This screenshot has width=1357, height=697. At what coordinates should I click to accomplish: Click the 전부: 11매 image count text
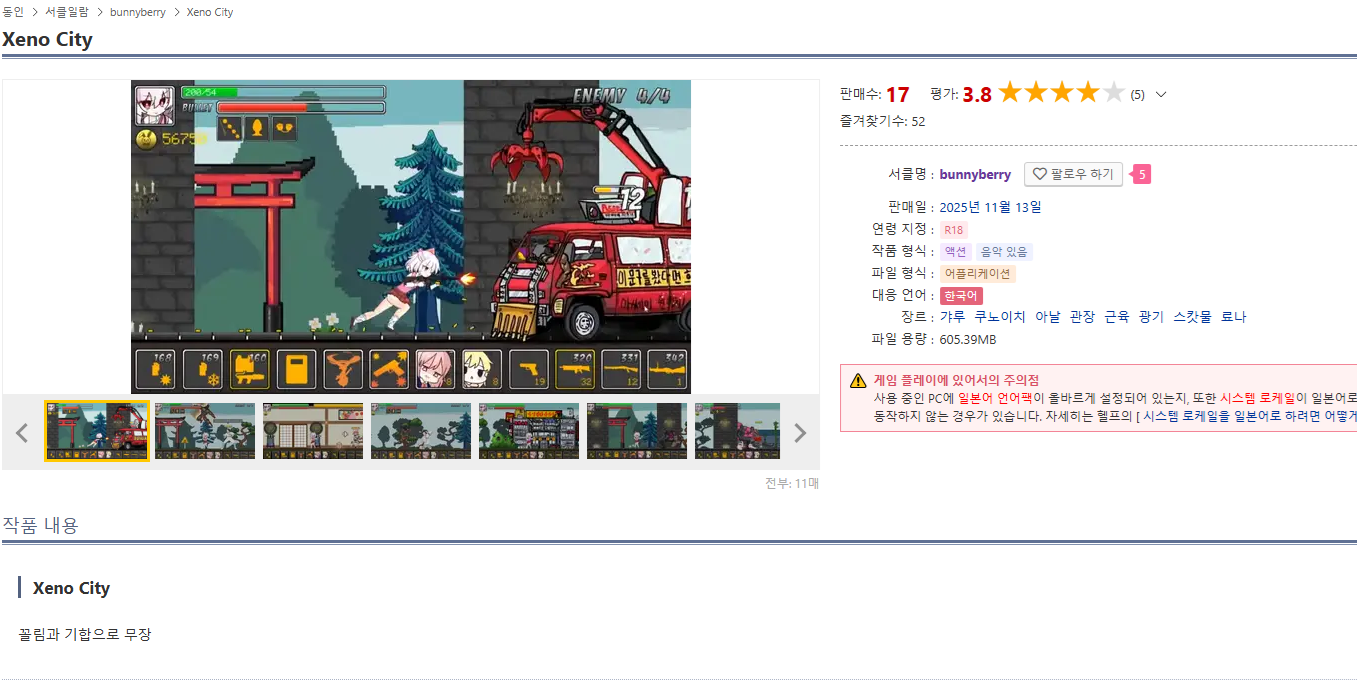click(792, 483)
